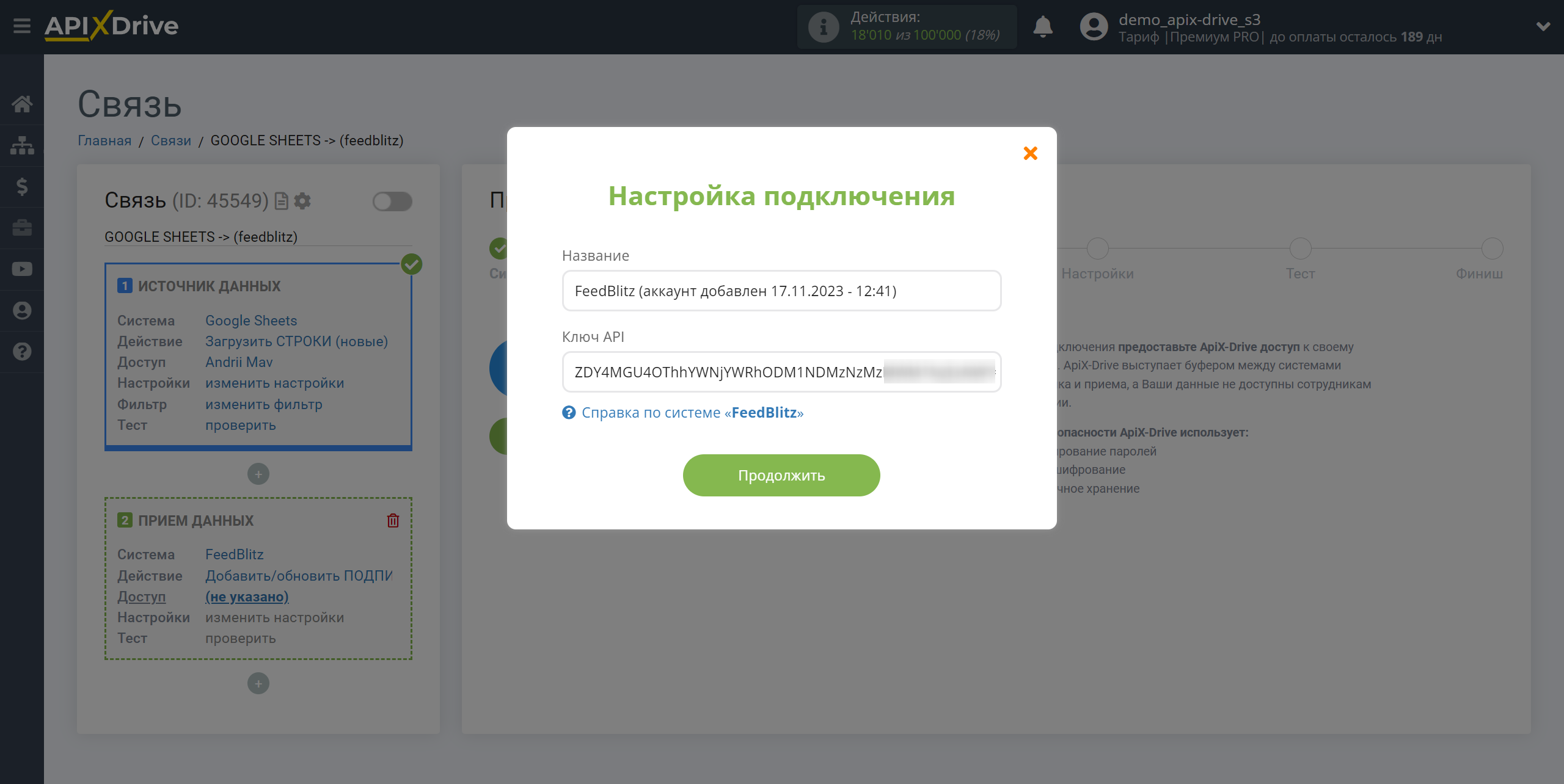Close the настройка подключения modal dialog
Screen dimensions: 1564x784
click(x=1030, y=153)
